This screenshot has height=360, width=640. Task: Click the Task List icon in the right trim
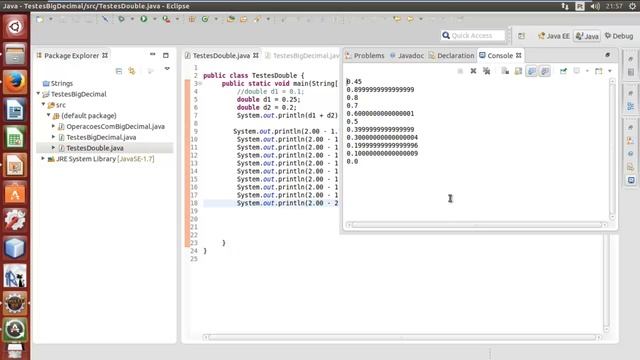[x=631, y=72]
